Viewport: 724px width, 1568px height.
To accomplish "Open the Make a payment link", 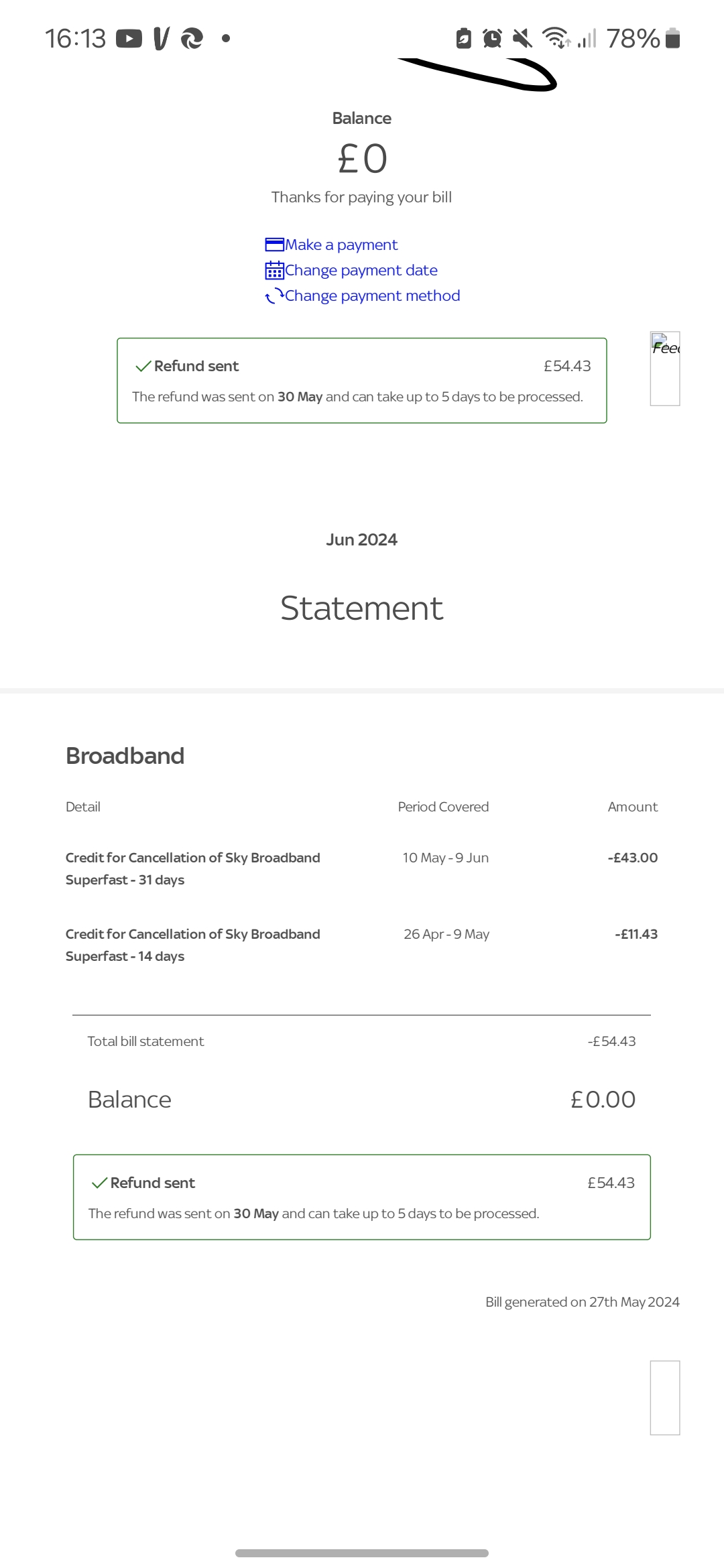I will [341, 245].
